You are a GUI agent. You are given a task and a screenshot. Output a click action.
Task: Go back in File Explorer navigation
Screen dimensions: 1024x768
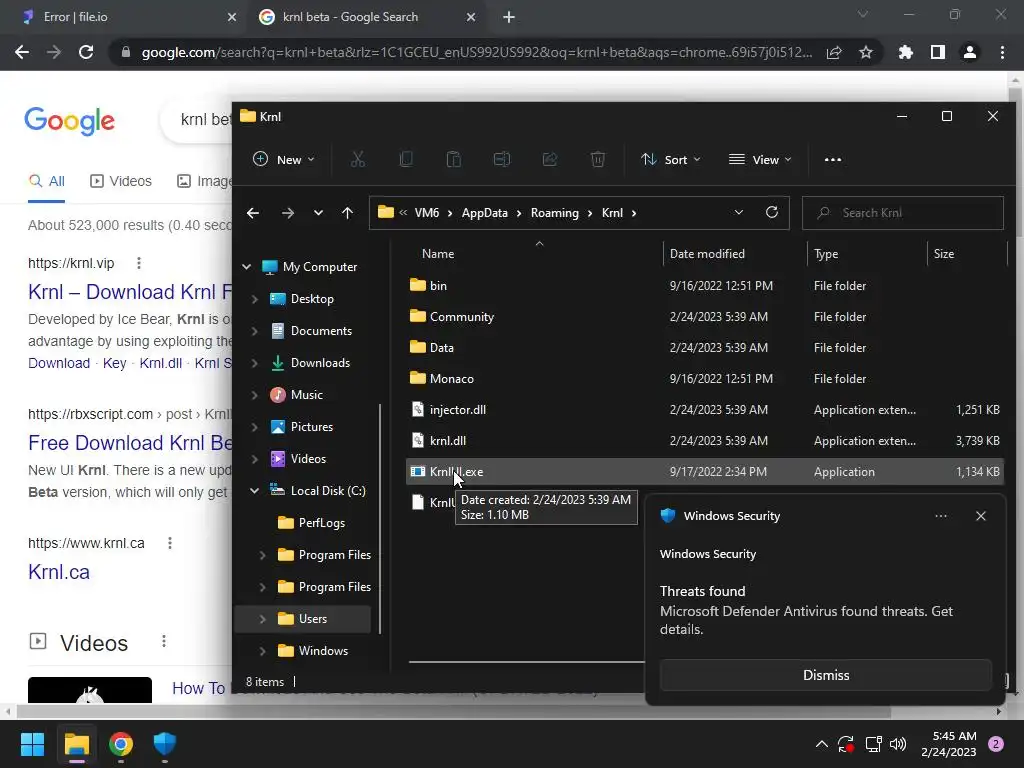point(253,213)
